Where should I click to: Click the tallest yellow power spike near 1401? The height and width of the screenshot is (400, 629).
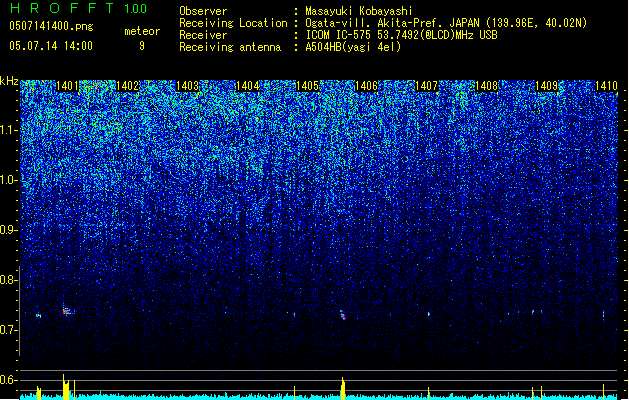pyautogui.click(x=63, y=387)
